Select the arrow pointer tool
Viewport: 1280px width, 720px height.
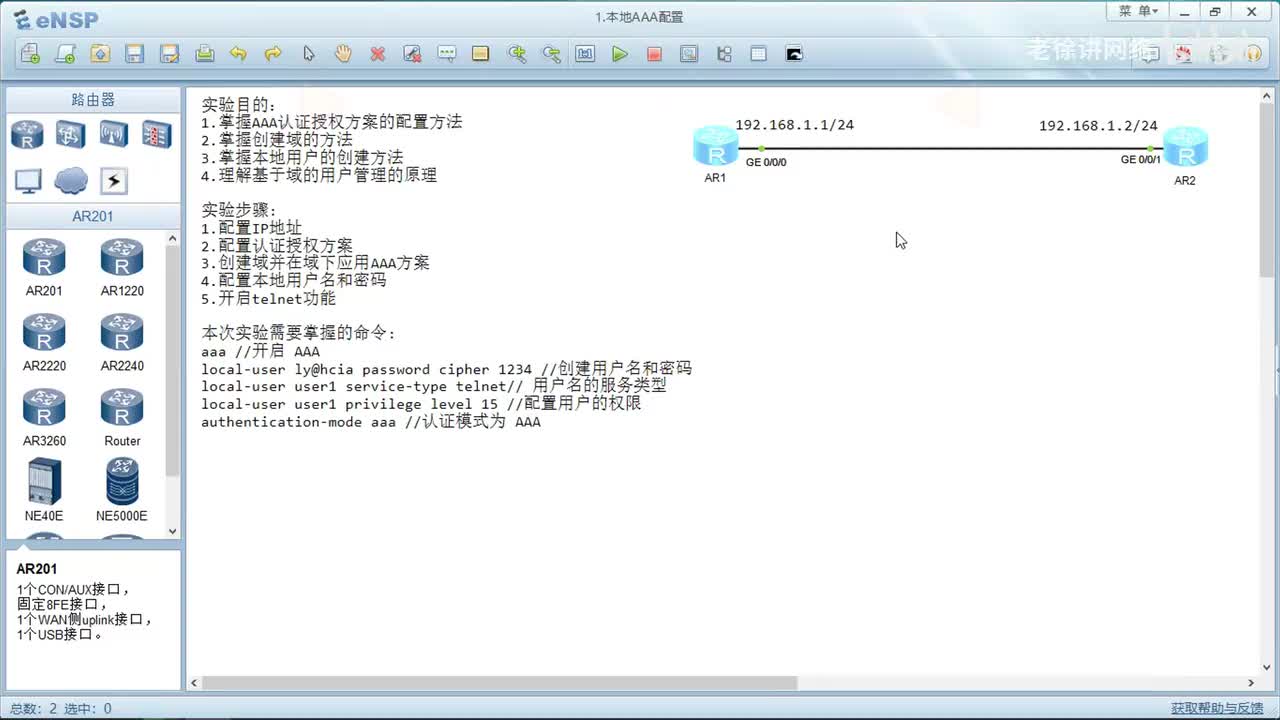pyautogui.click(x=308, y=54)
